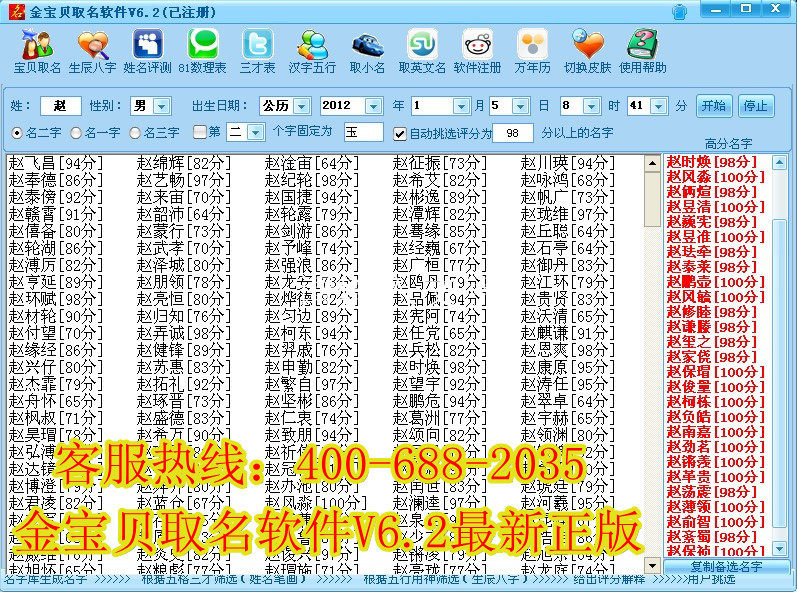Click 复制备选名字 copy candidates button
Screen dimensions: 797x592
point(726,567)
